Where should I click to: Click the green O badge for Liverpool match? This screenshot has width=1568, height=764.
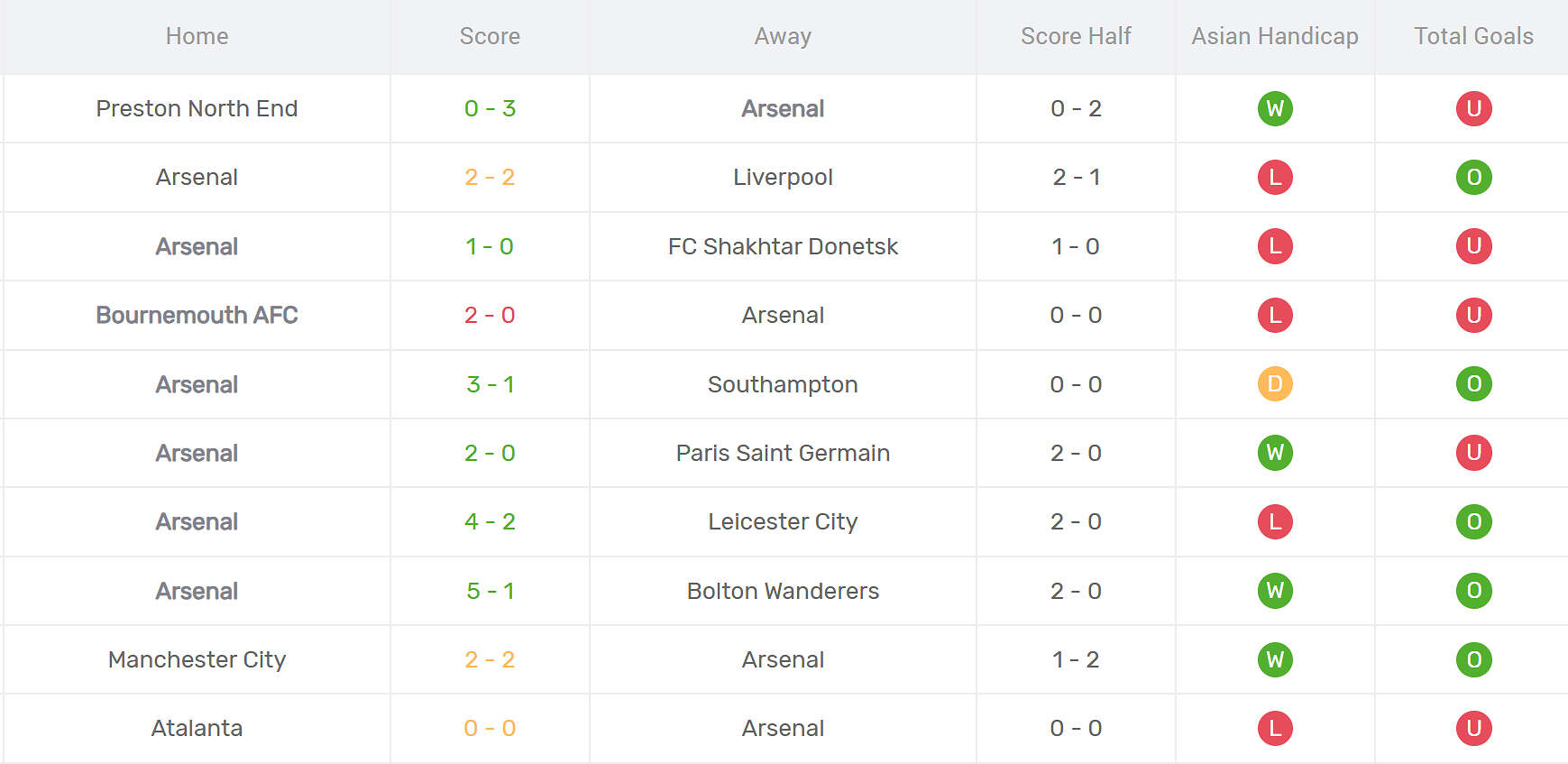click(x=1473, y=178)
